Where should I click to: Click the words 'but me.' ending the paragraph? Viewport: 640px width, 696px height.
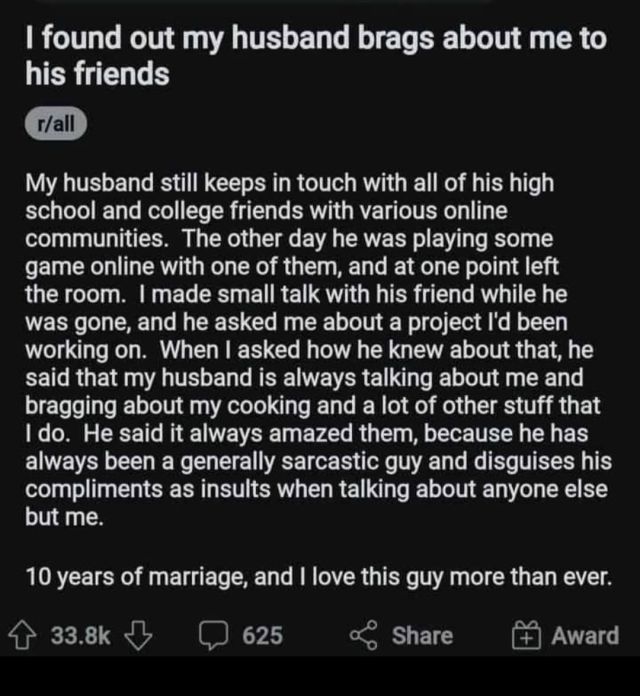point(64,517)
